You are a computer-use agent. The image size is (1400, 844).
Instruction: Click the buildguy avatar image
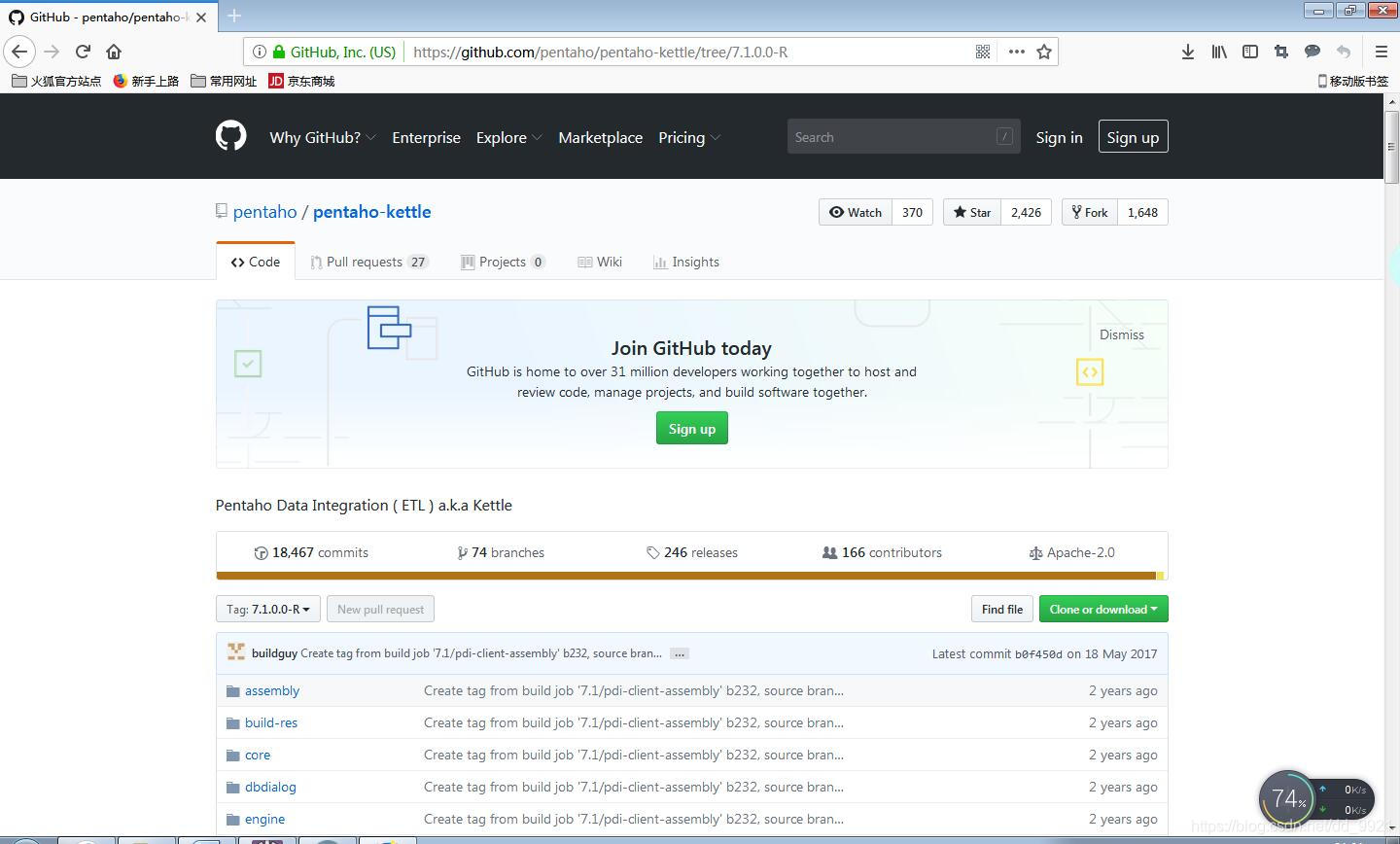point(236,652)
